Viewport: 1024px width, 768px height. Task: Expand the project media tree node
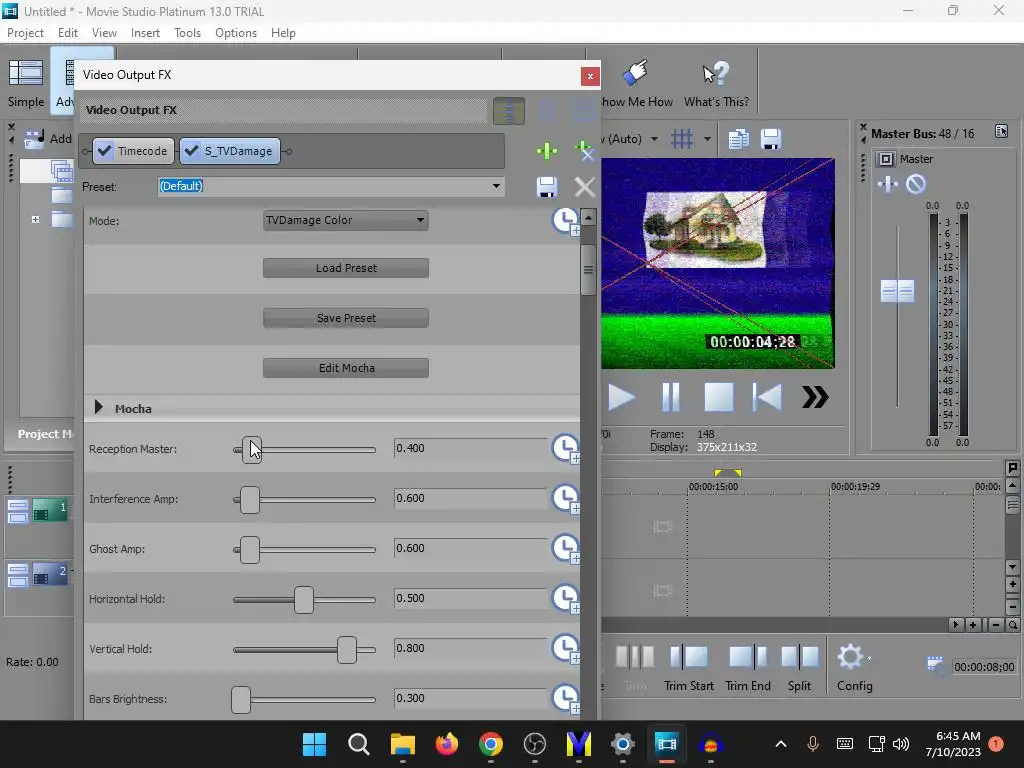pos(35,219)
